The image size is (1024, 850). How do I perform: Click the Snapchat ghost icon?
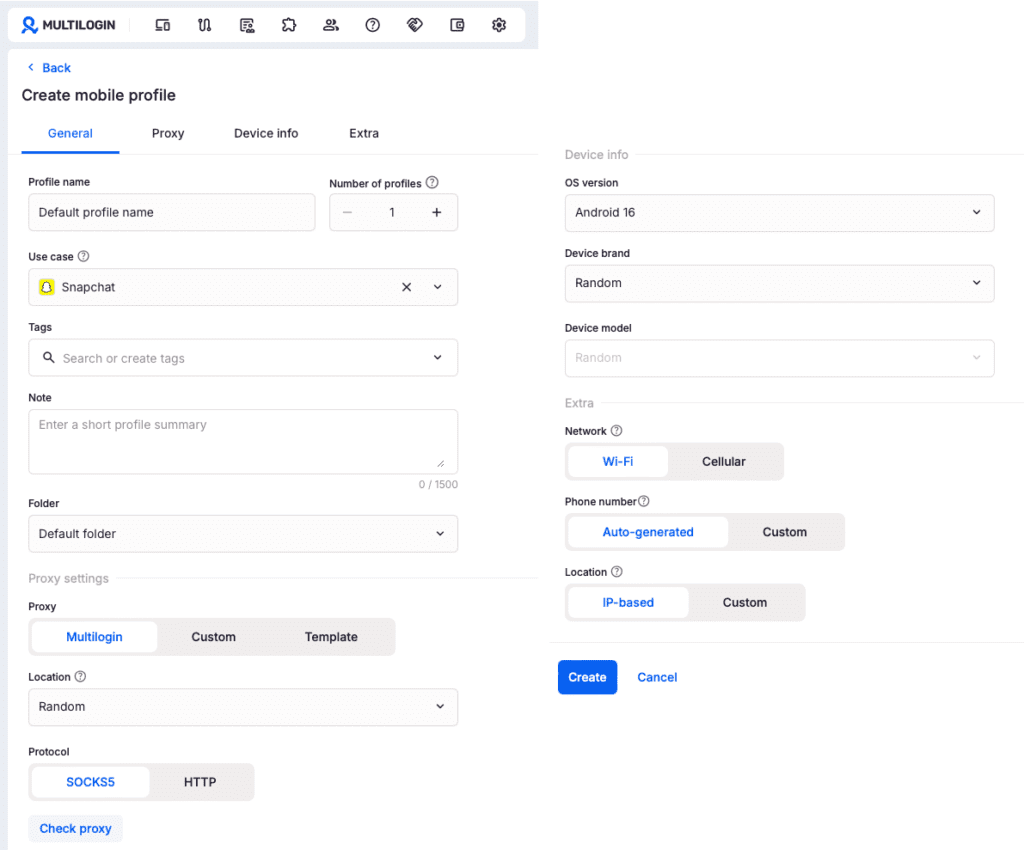[x=47, y=287]
